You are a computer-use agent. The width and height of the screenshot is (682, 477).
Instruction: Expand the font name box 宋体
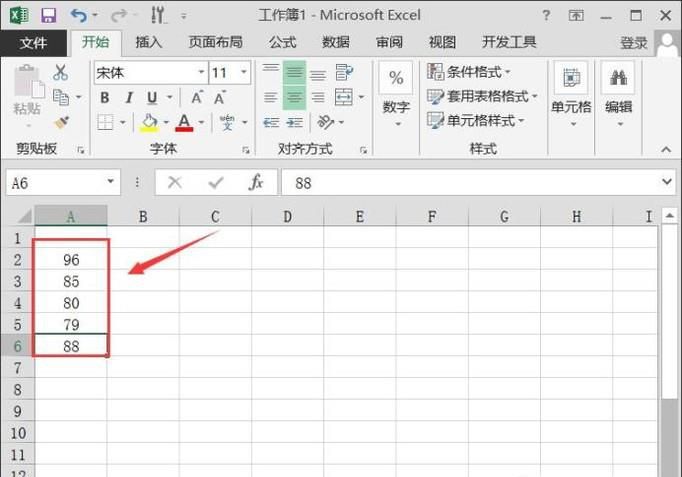click(201, 72)
